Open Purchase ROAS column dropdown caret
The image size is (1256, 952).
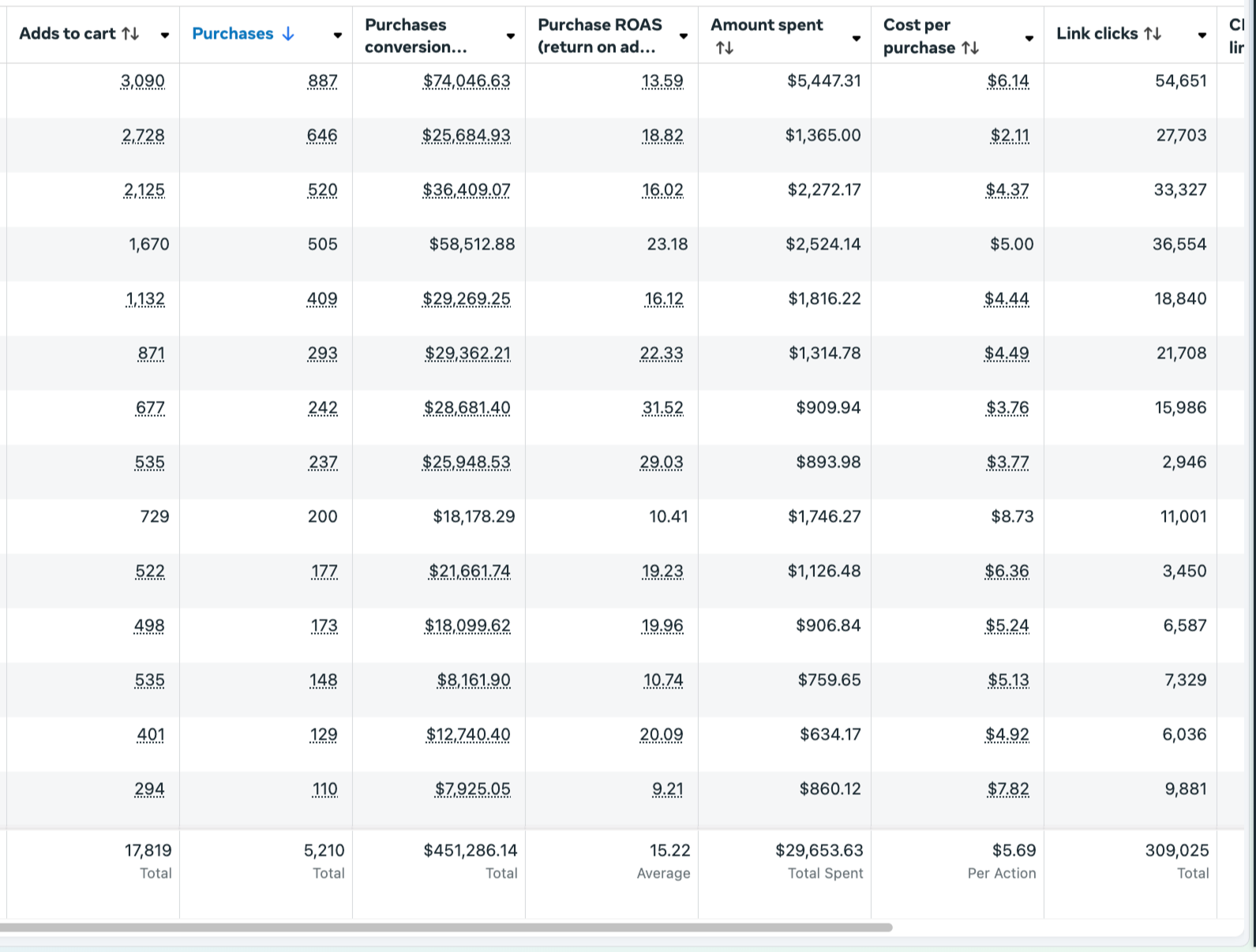684,36
